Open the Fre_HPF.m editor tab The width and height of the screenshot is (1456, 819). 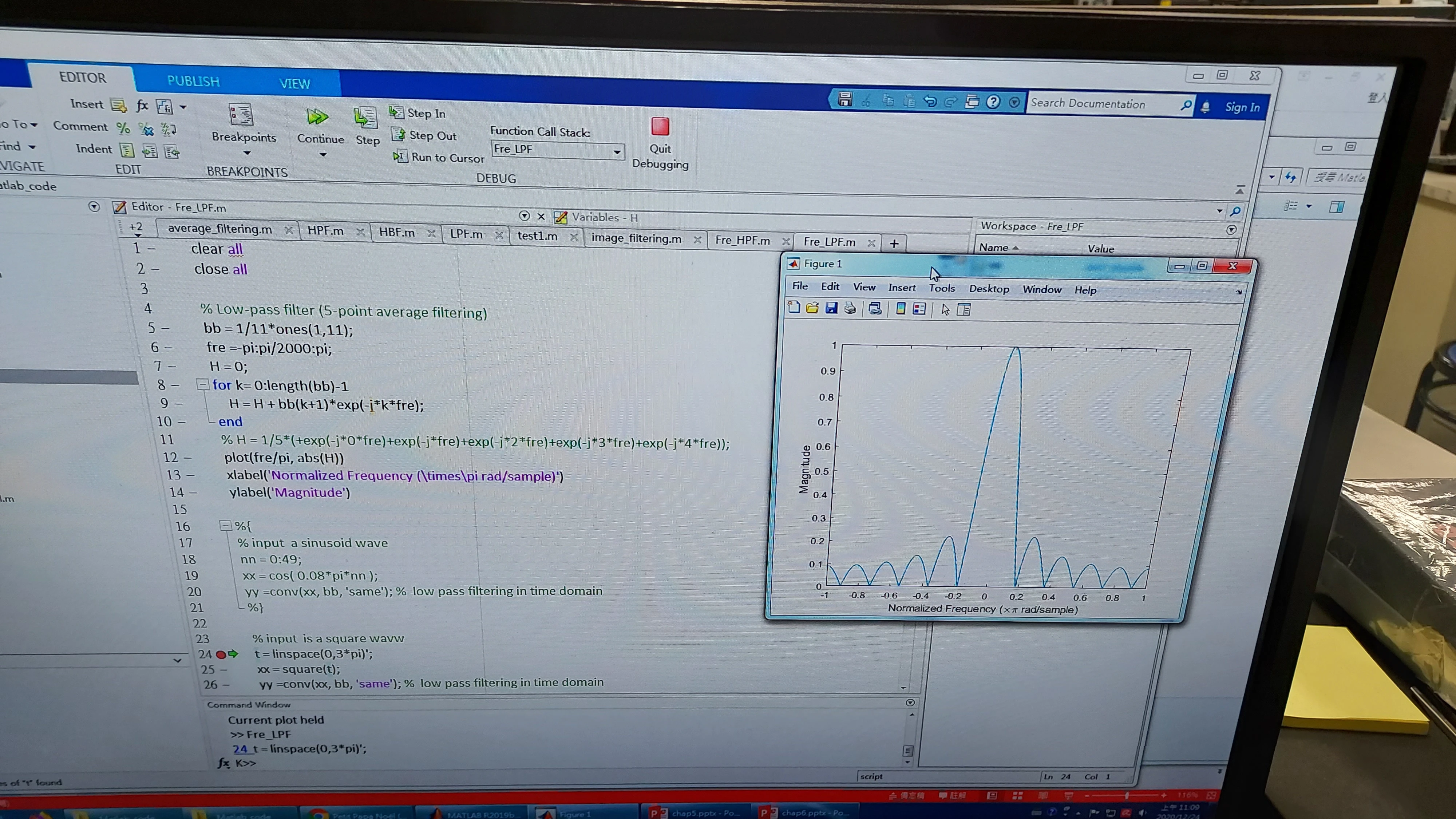742,240
